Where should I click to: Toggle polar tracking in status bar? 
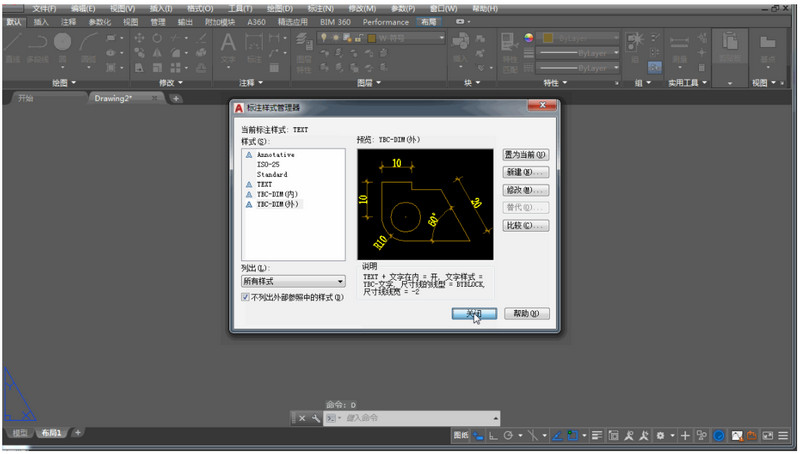[508, 436]
